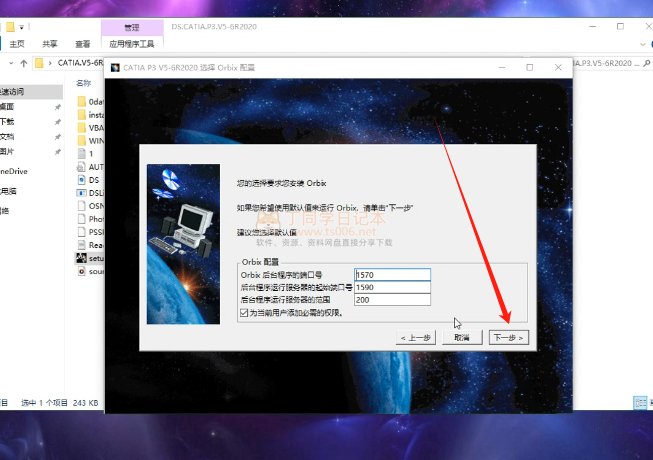
Task: Open the 共享 tab in File Explorer
Action: click(50, 44)
